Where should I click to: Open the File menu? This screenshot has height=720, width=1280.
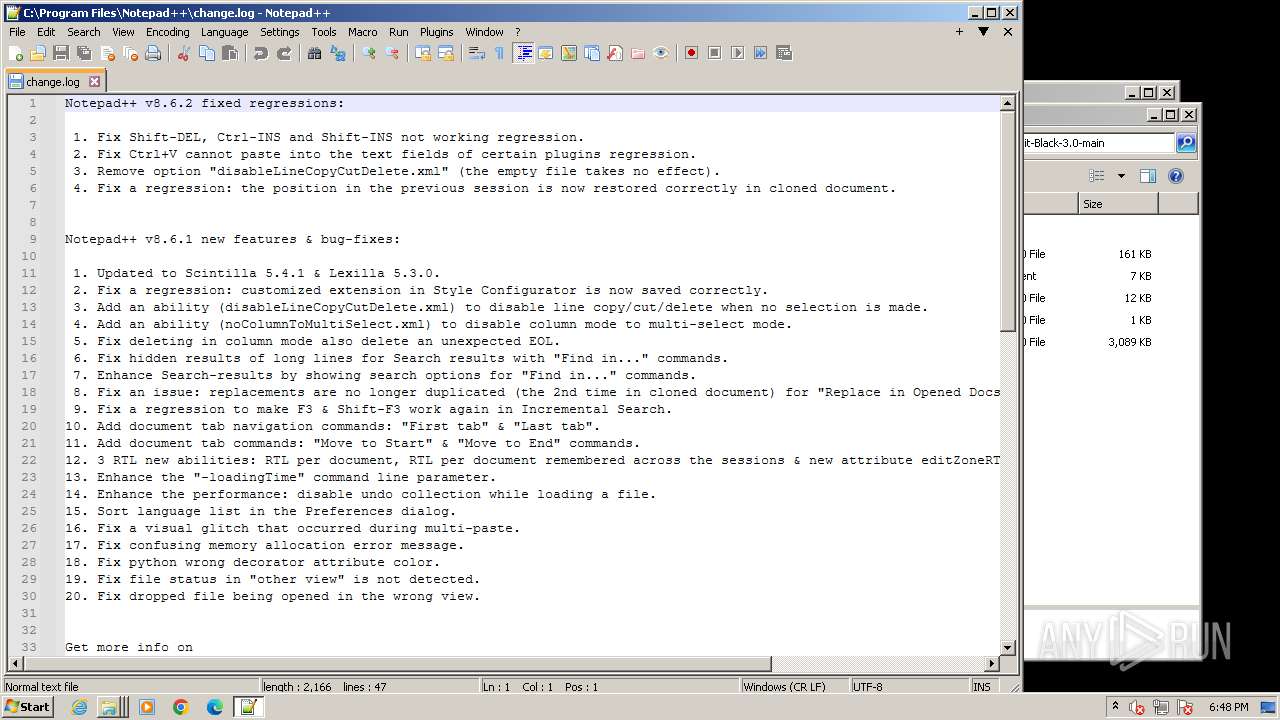pos(17,32)
